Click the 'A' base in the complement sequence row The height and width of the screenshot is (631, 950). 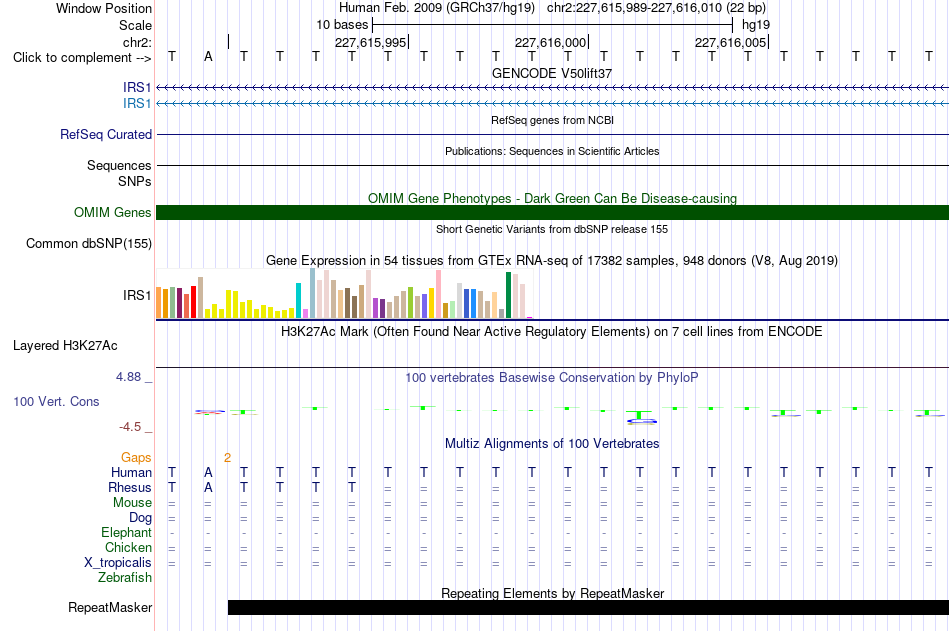(x=208, y=57)
